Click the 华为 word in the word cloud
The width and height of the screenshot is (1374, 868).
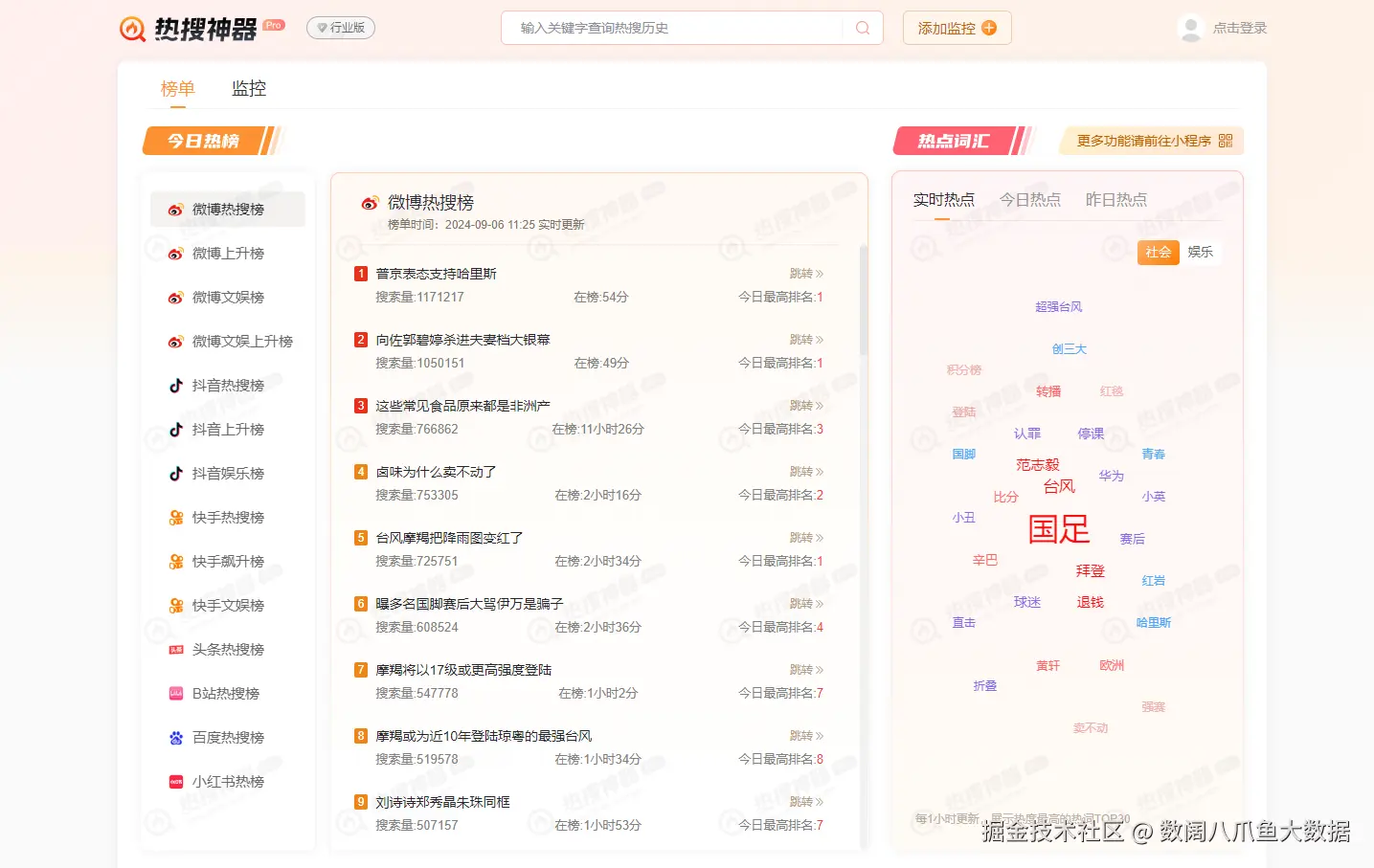(1112, 476)
